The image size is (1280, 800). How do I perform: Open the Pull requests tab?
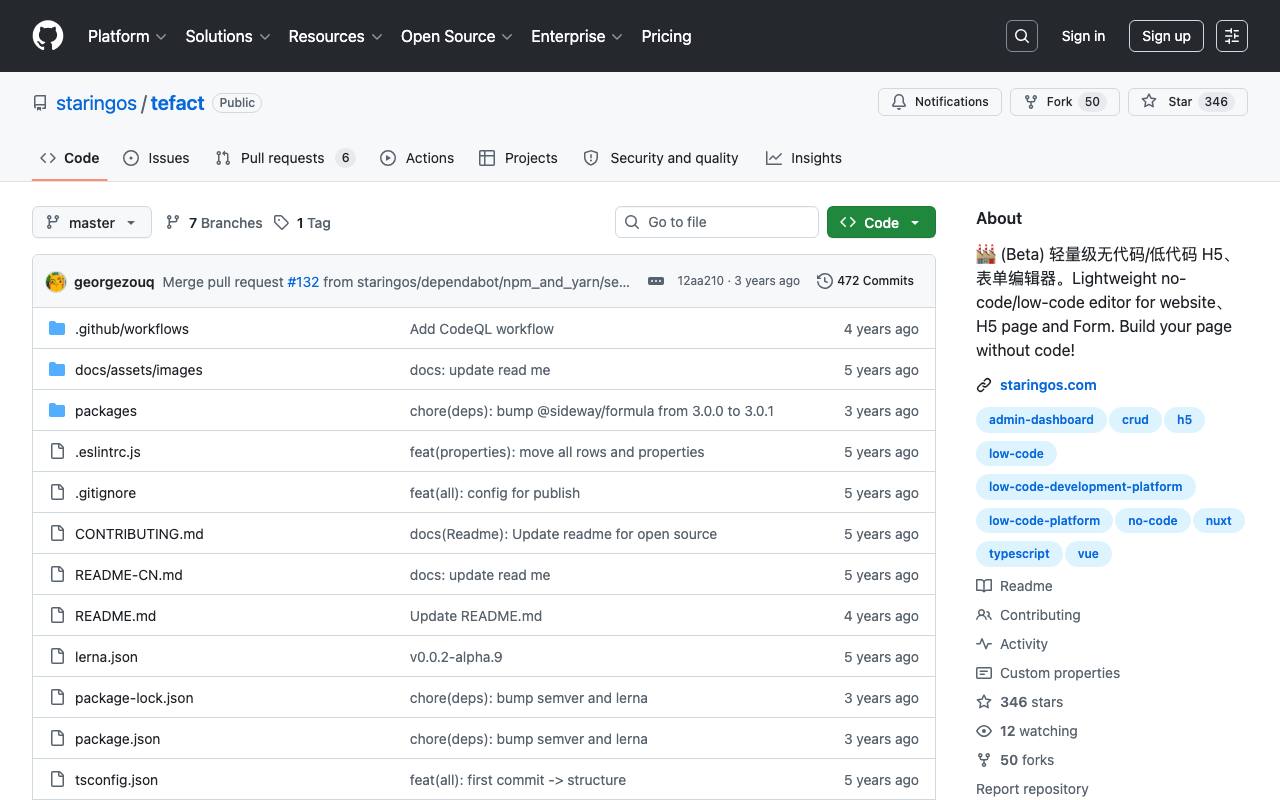coord(285,158)
